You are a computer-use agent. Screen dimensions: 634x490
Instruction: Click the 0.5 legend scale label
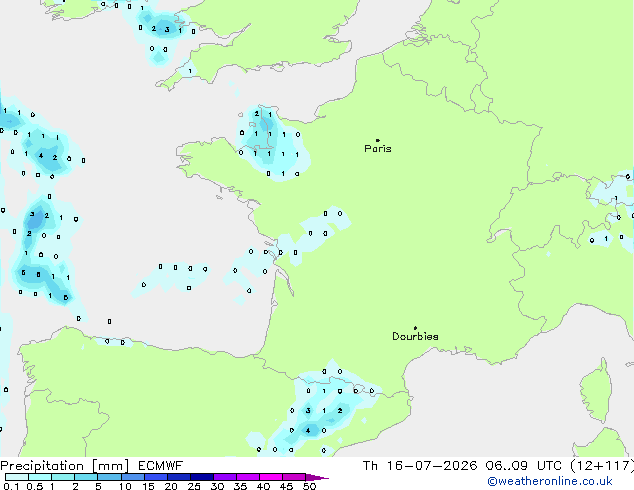click(x=35, y=486)
